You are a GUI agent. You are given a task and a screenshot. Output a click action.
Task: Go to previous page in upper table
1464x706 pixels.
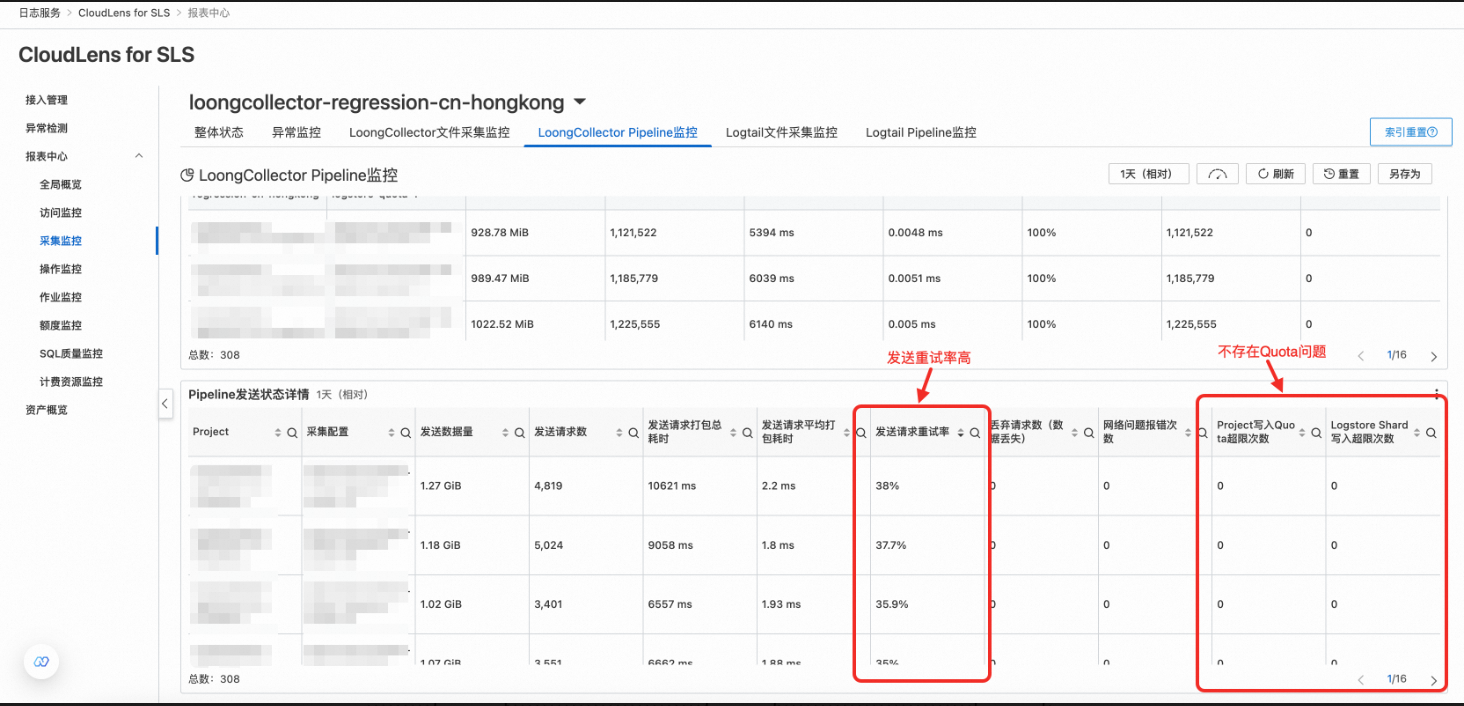coord(1361,356)
